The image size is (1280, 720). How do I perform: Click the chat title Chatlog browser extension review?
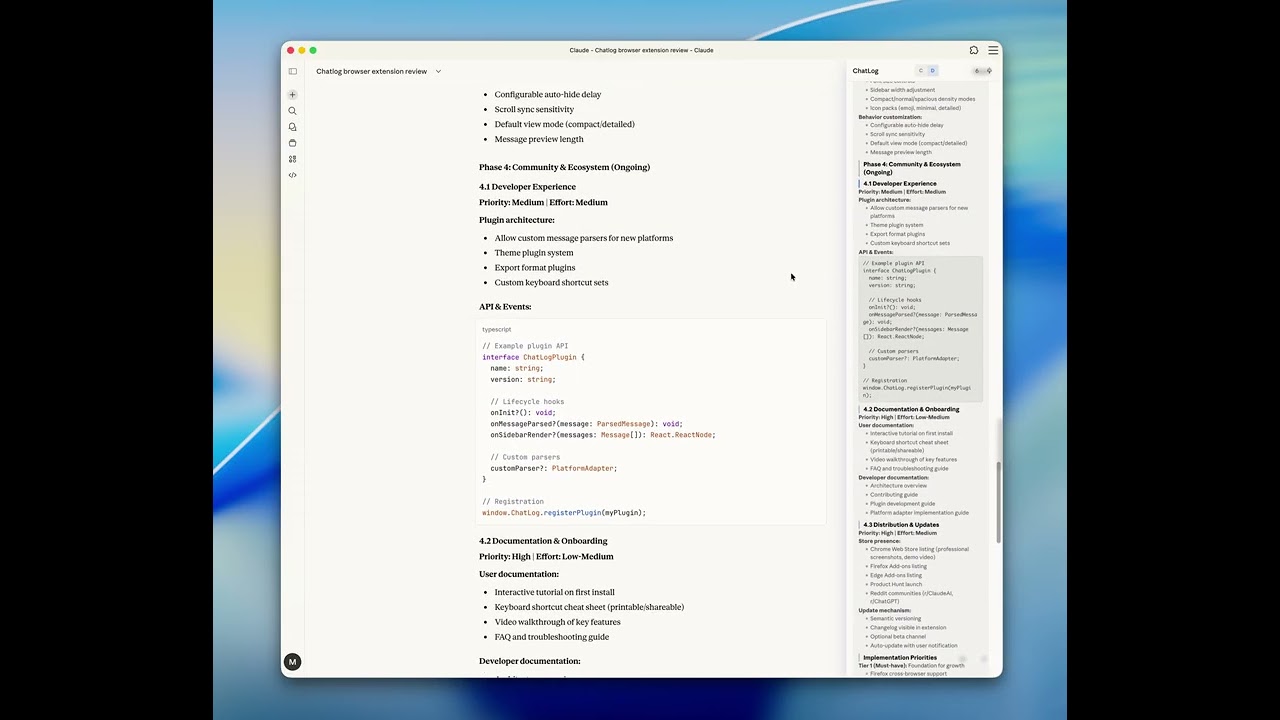pyautogui.click(x=371, y=71)
